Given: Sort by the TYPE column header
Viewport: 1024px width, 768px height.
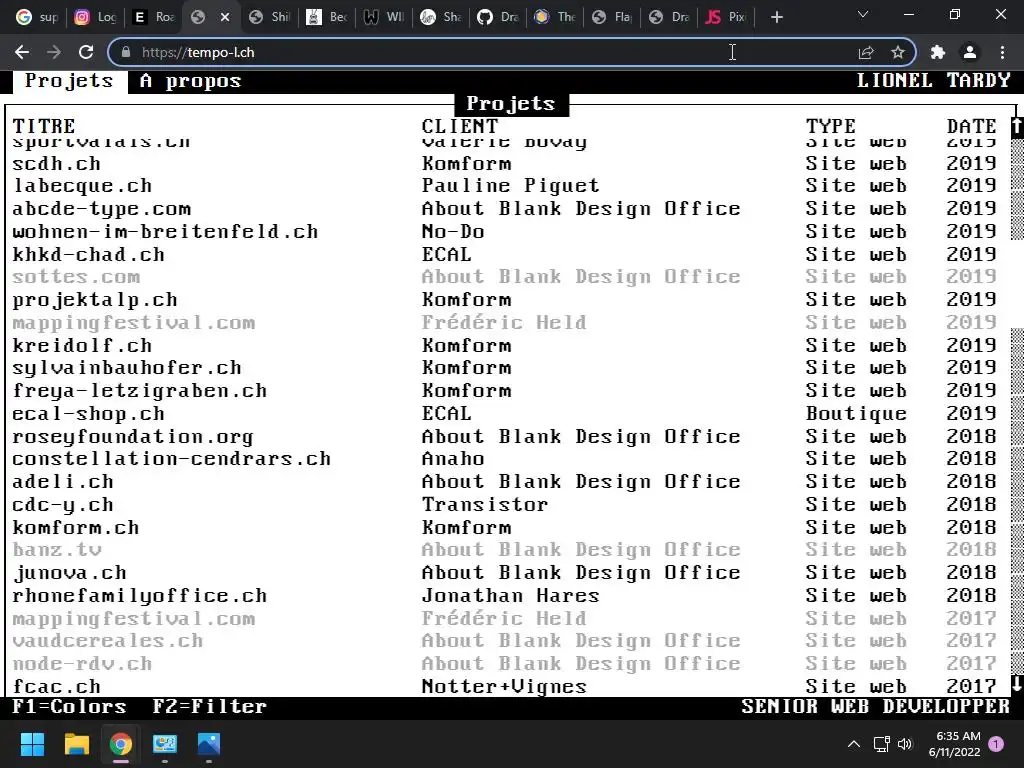Looking at the screenshot, I should (831, 126).
